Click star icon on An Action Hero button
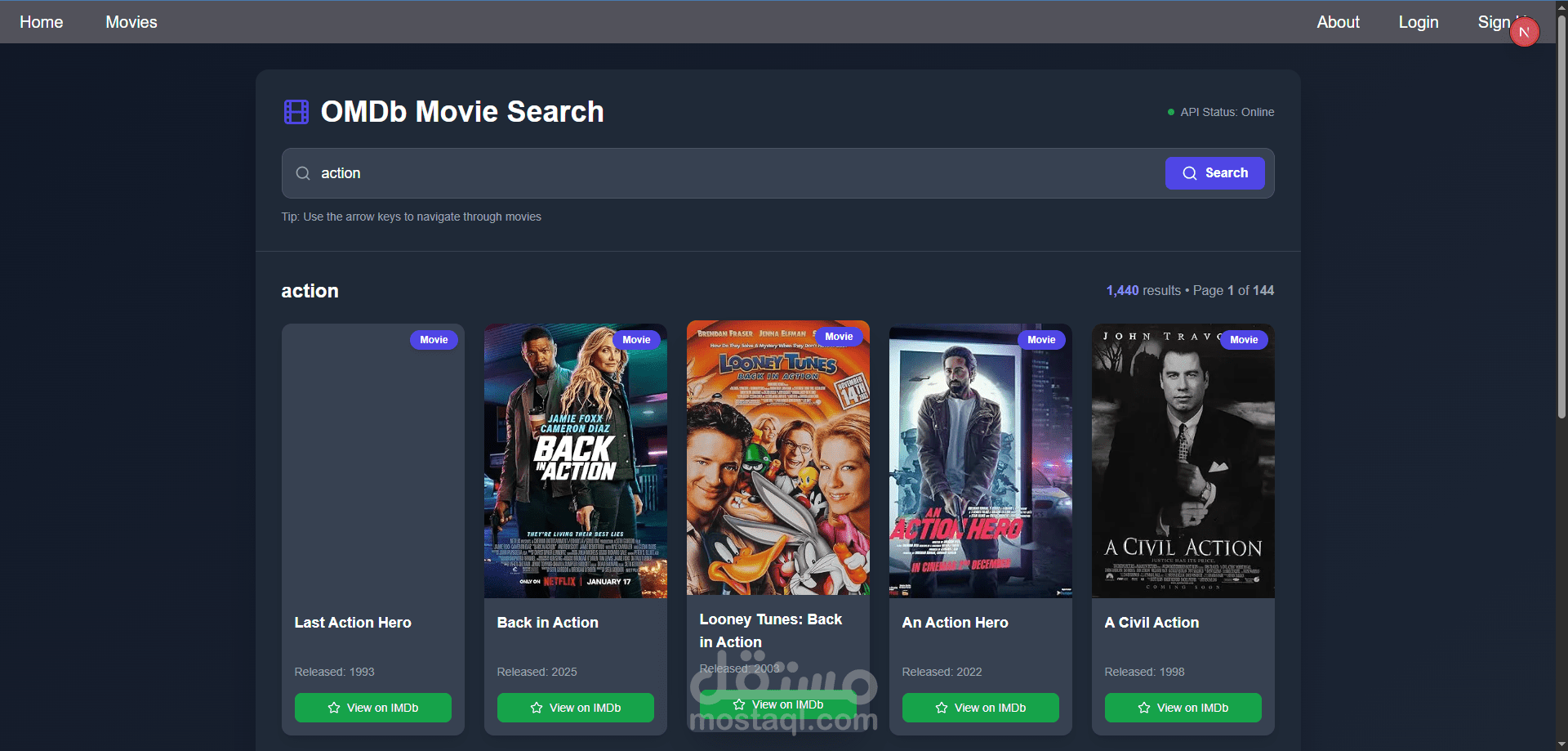 (x=942, y=708)
